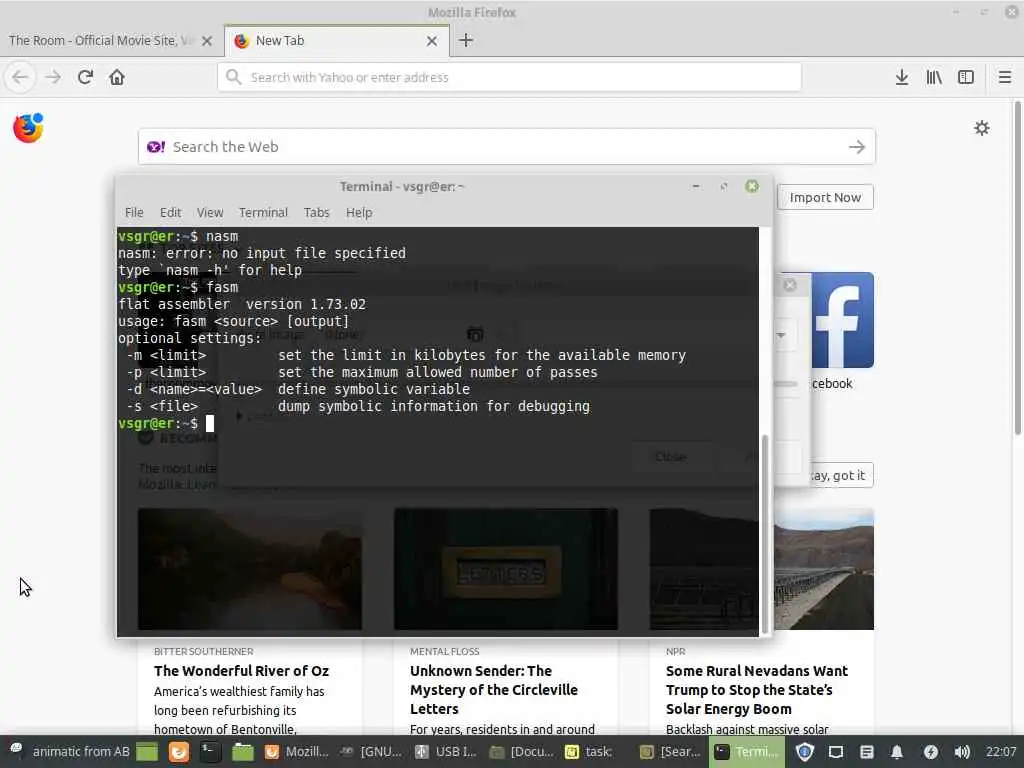Click the shield security tray icon
1024x768 pixels.
pyautogui.click(x=805, y=752)
